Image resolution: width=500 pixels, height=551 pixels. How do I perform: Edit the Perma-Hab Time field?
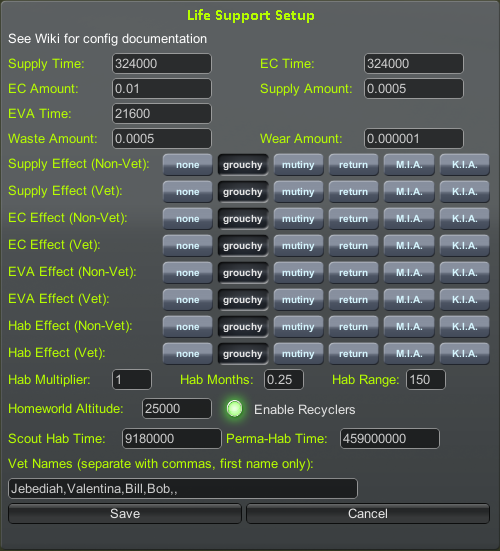tap(390, 439)
